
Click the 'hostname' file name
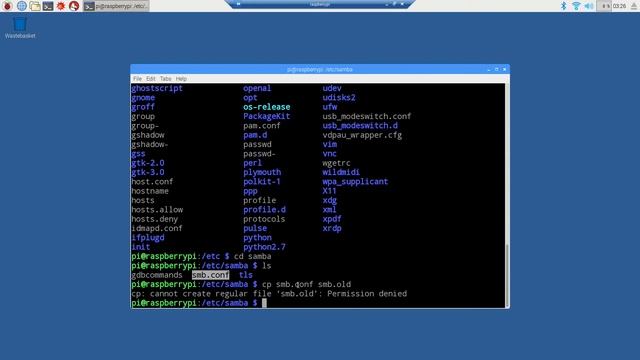pyautogui.click(x=150, y=191)
